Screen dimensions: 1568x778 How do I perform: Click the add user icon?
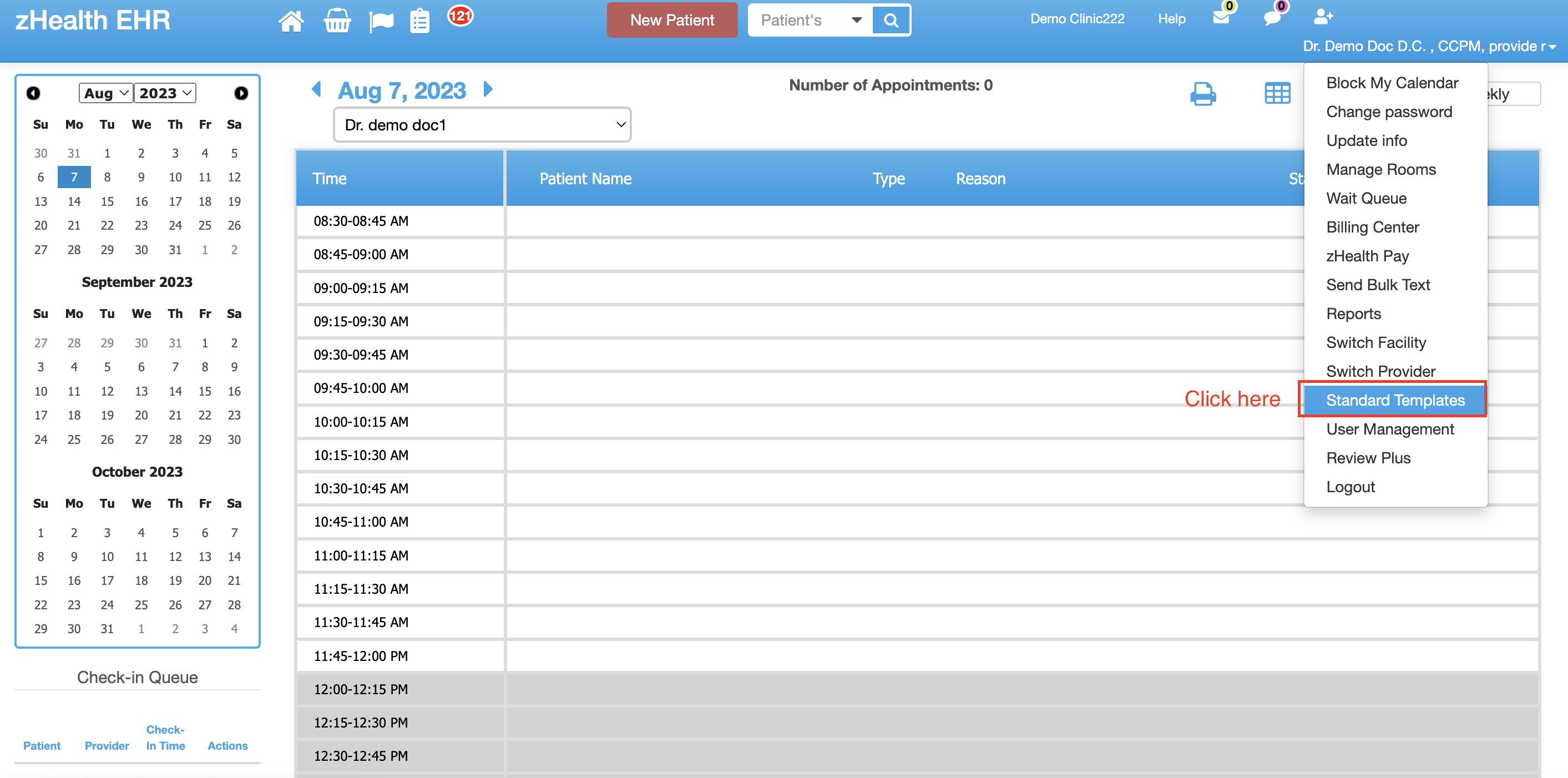pyautogui.click(x=1323, y=17)
